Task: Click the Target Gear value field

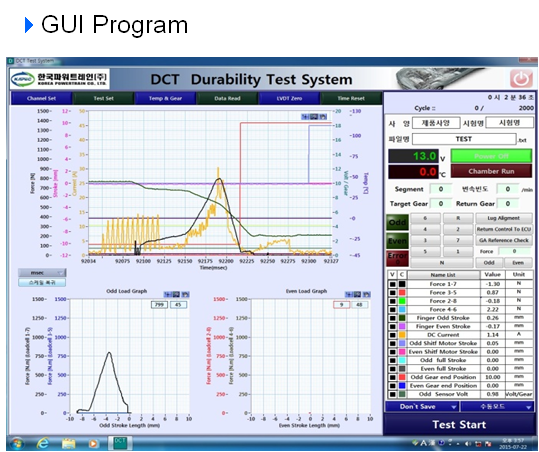Action: click(441, 204)
